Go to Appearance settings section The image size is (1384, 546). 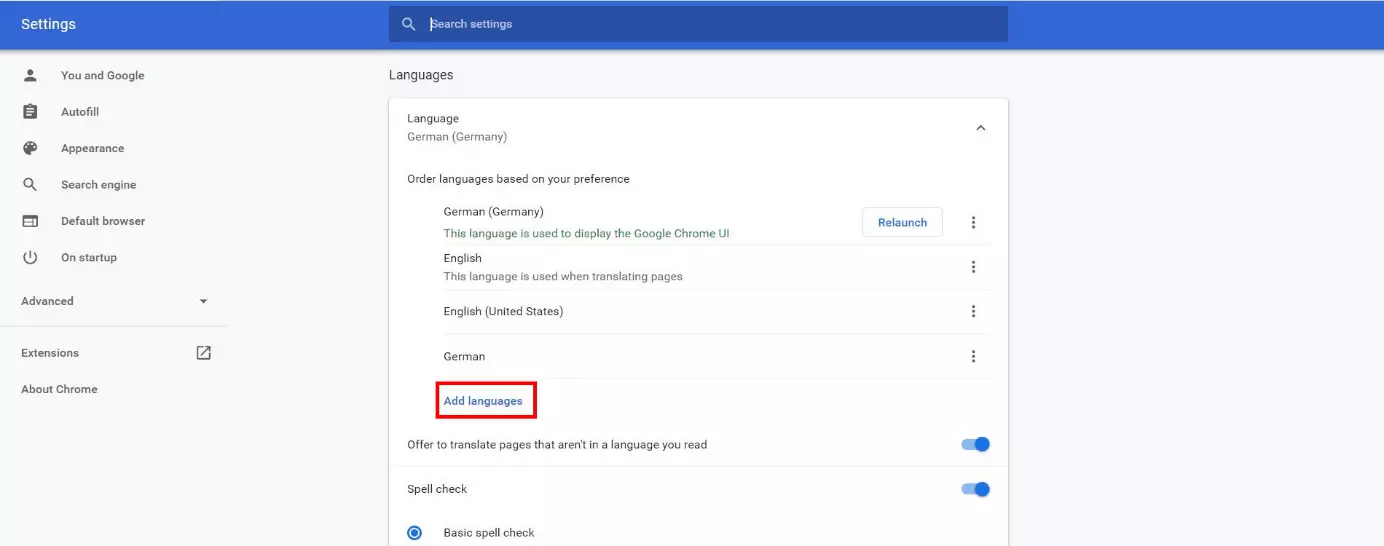coord(92,148)
